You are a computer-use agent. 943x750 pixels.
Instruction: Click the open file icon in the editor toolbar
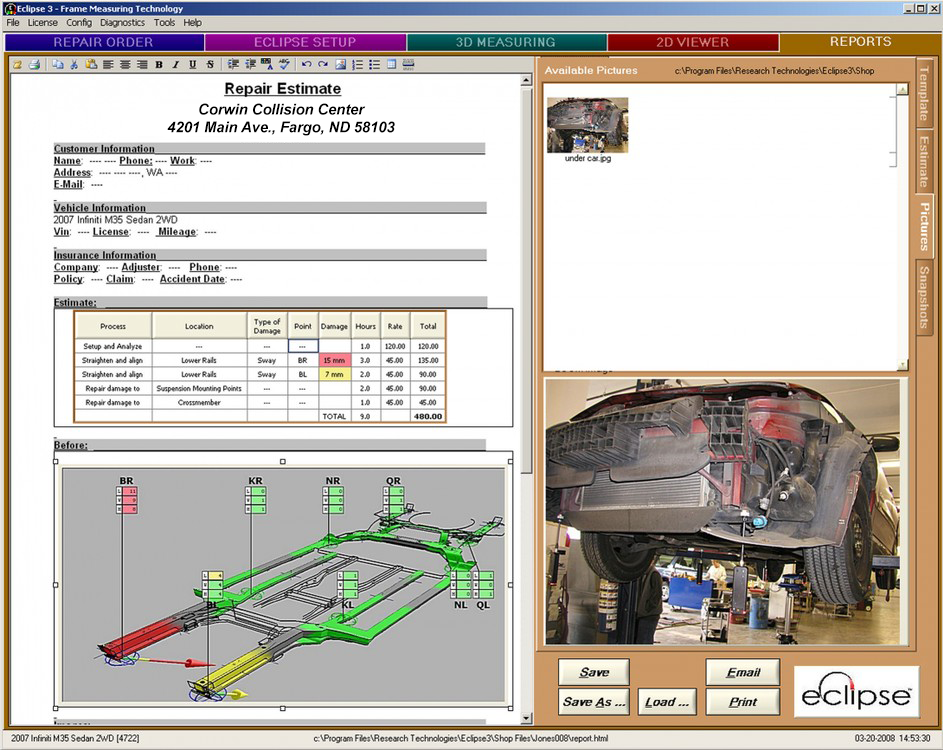[x=17, y=65]
